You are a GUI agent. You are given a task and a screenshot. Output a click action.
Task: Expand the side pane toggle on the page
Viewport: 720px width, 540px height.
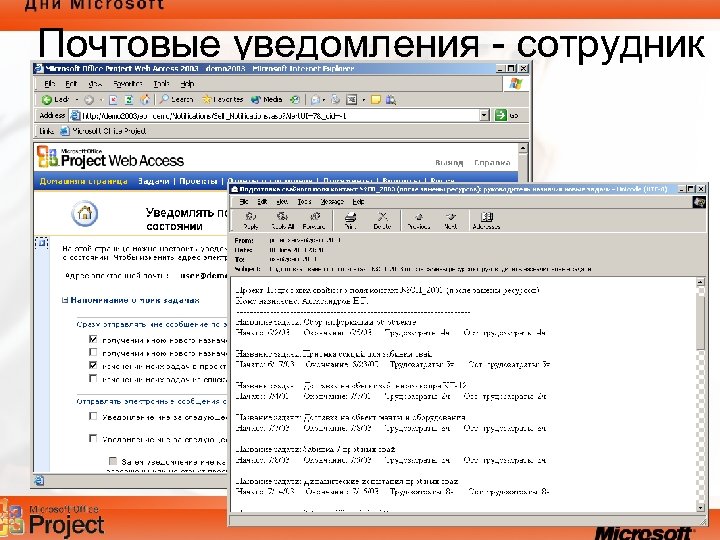coord(42,242)
